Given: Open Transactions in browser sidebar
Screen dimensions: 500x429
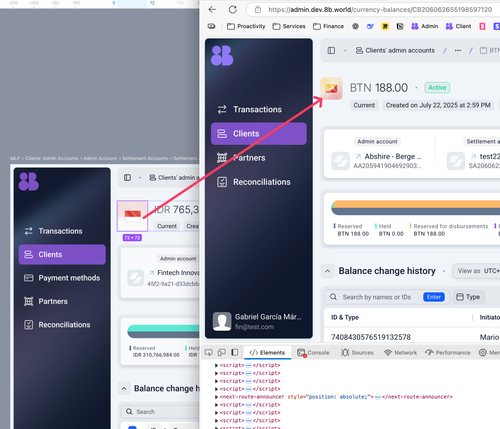Looking at the screenshot, I should [259, 109].
